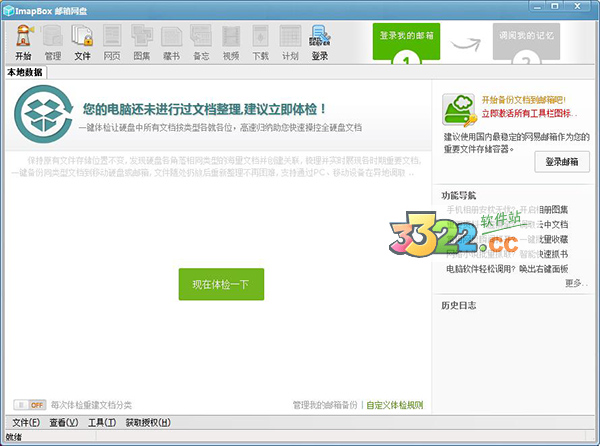Open the 工具(T) menu
The width and height of the screenshot is (600, 446).
coord(102,423)
